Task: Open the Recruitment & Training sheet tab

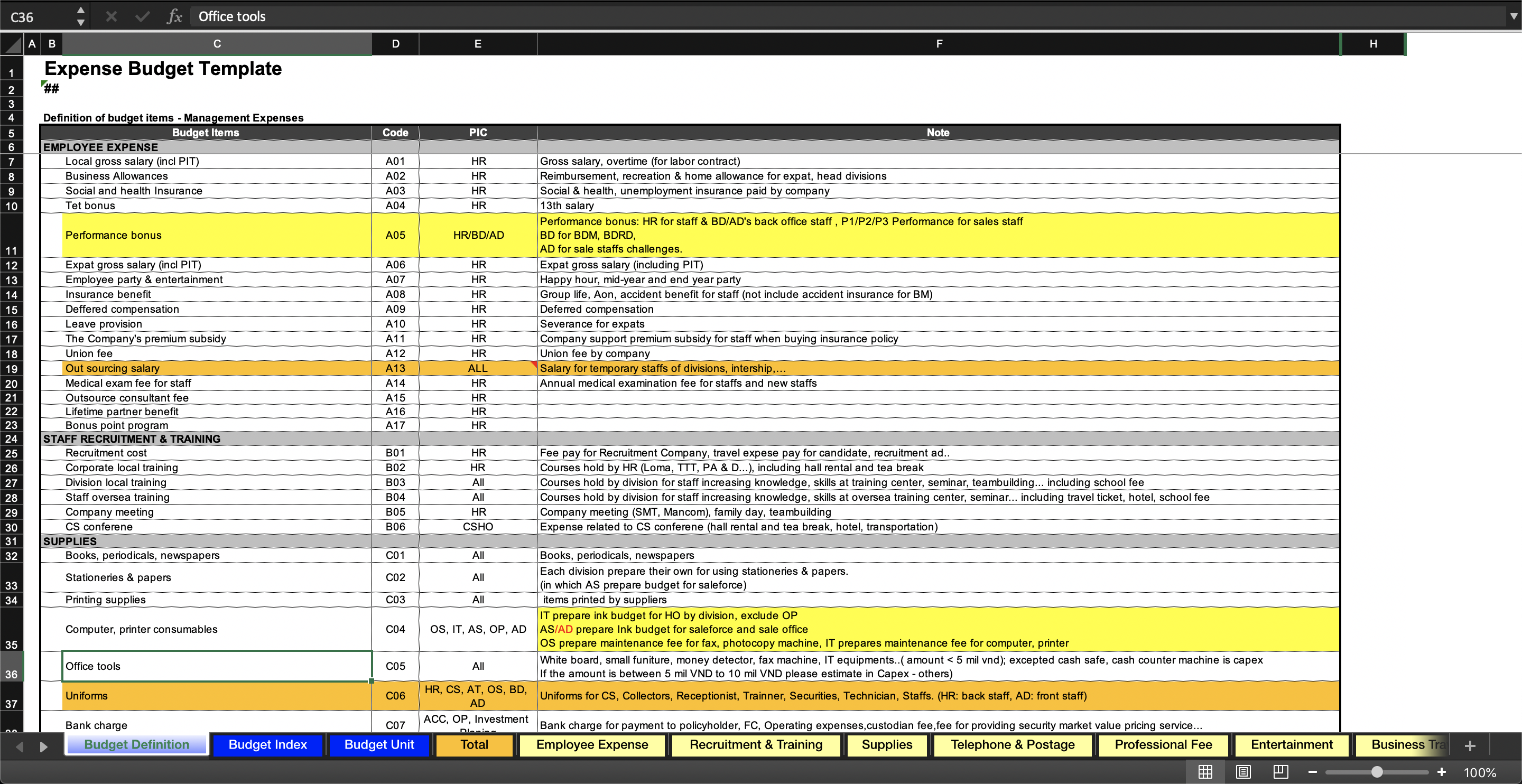Action: tap(756, 744)
